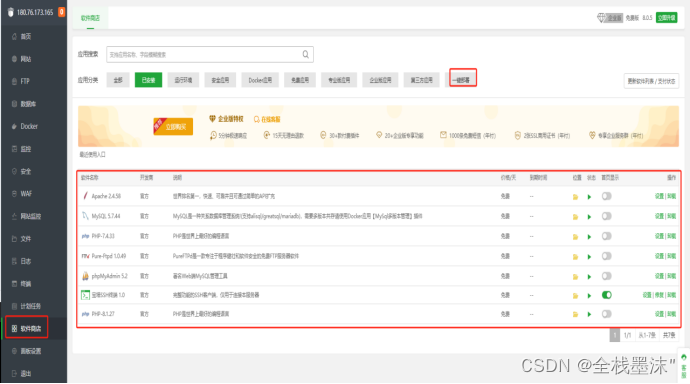
Task: Select the 第三方应用 category filter
Action: pyautogui.click(x=422, y=80)
